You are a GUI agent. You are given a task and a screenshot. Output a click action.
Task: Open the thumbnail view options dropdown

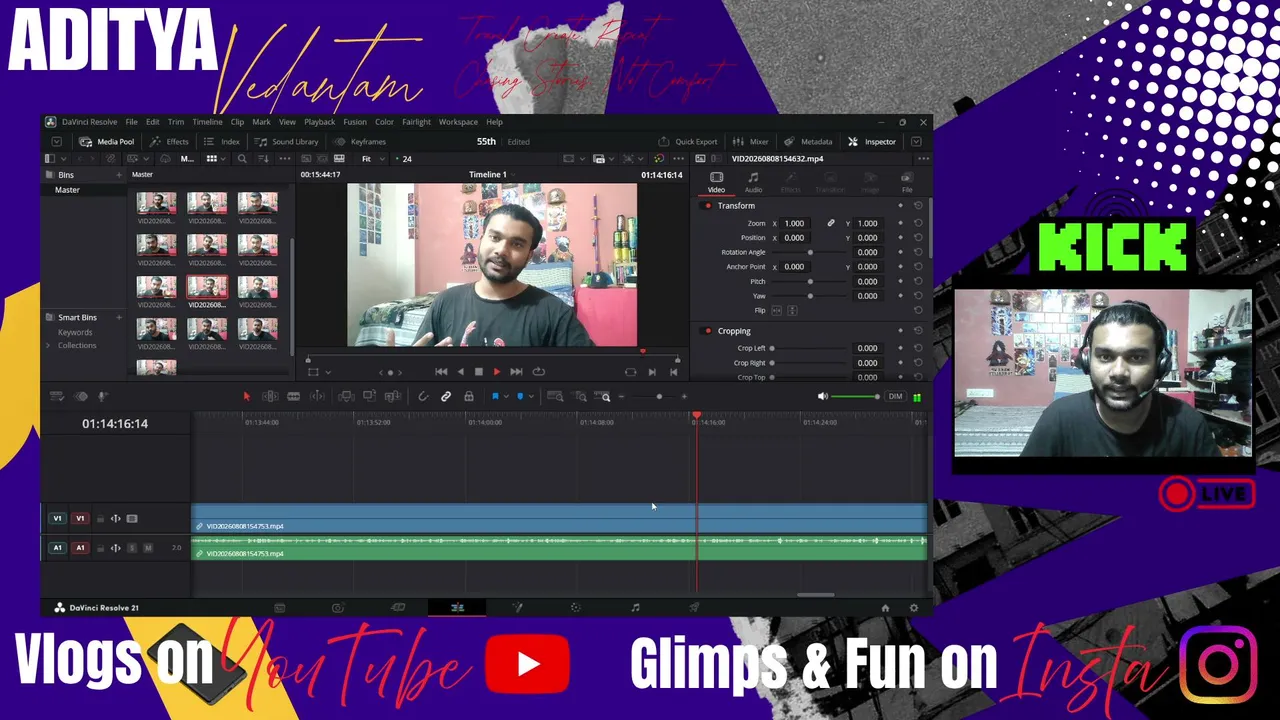[x=223, y=159]
